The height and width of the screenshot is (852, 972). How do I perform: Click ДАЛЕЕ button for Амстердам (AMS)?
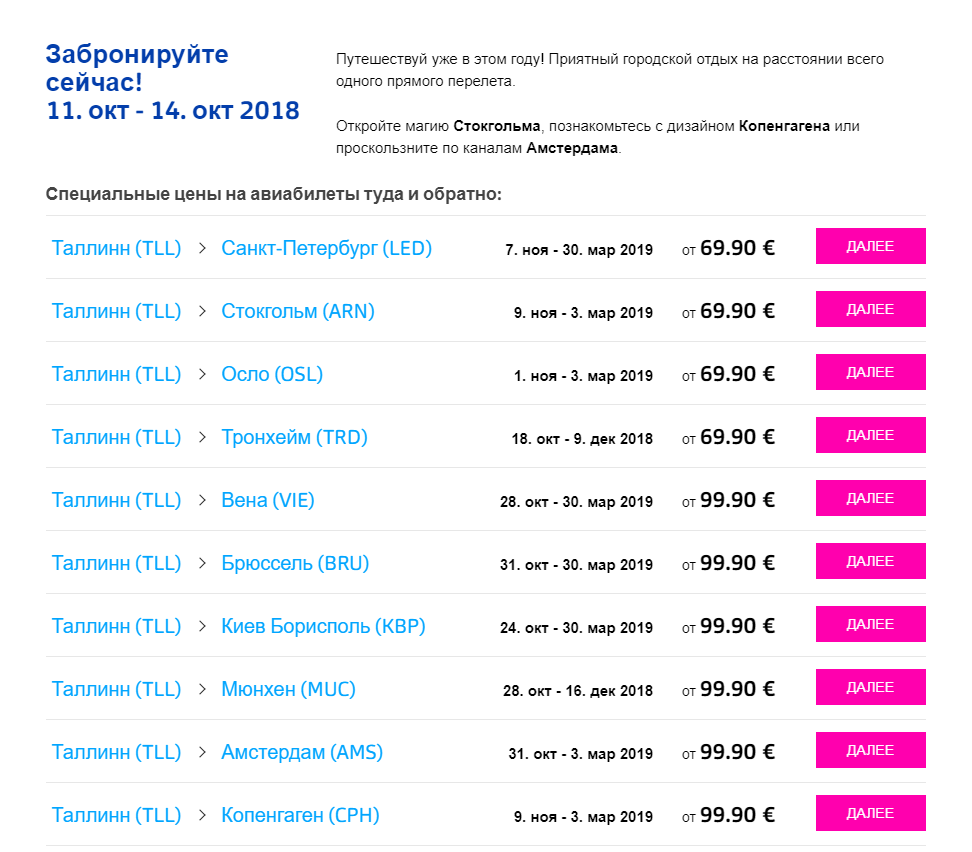(x=870, y=750)
